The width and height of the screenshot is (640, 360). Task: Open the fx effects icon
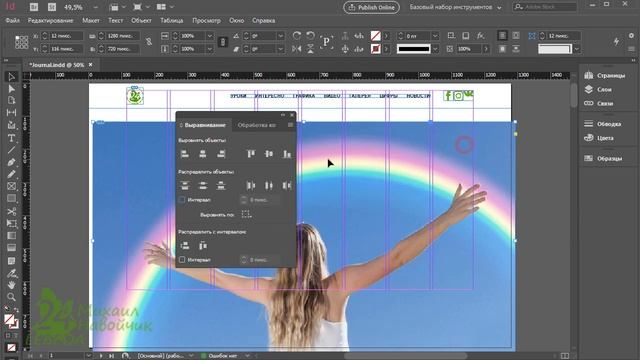pyautogui.click(x=480, y=36)
